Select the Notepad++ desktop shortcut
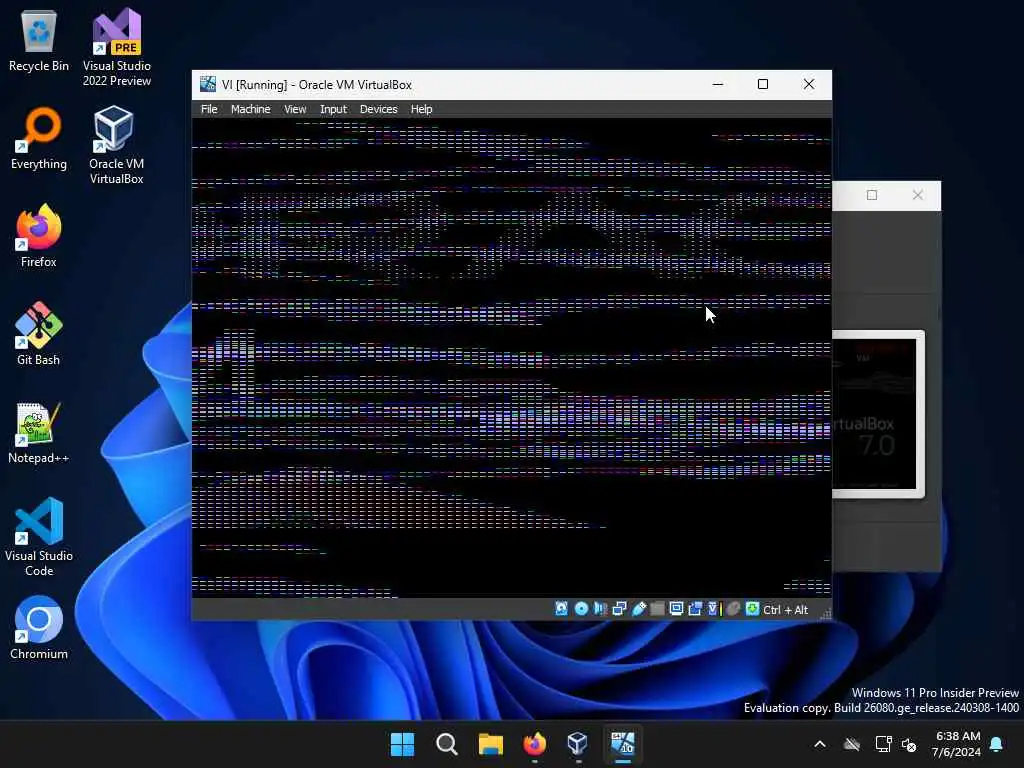 pos(39,432)
